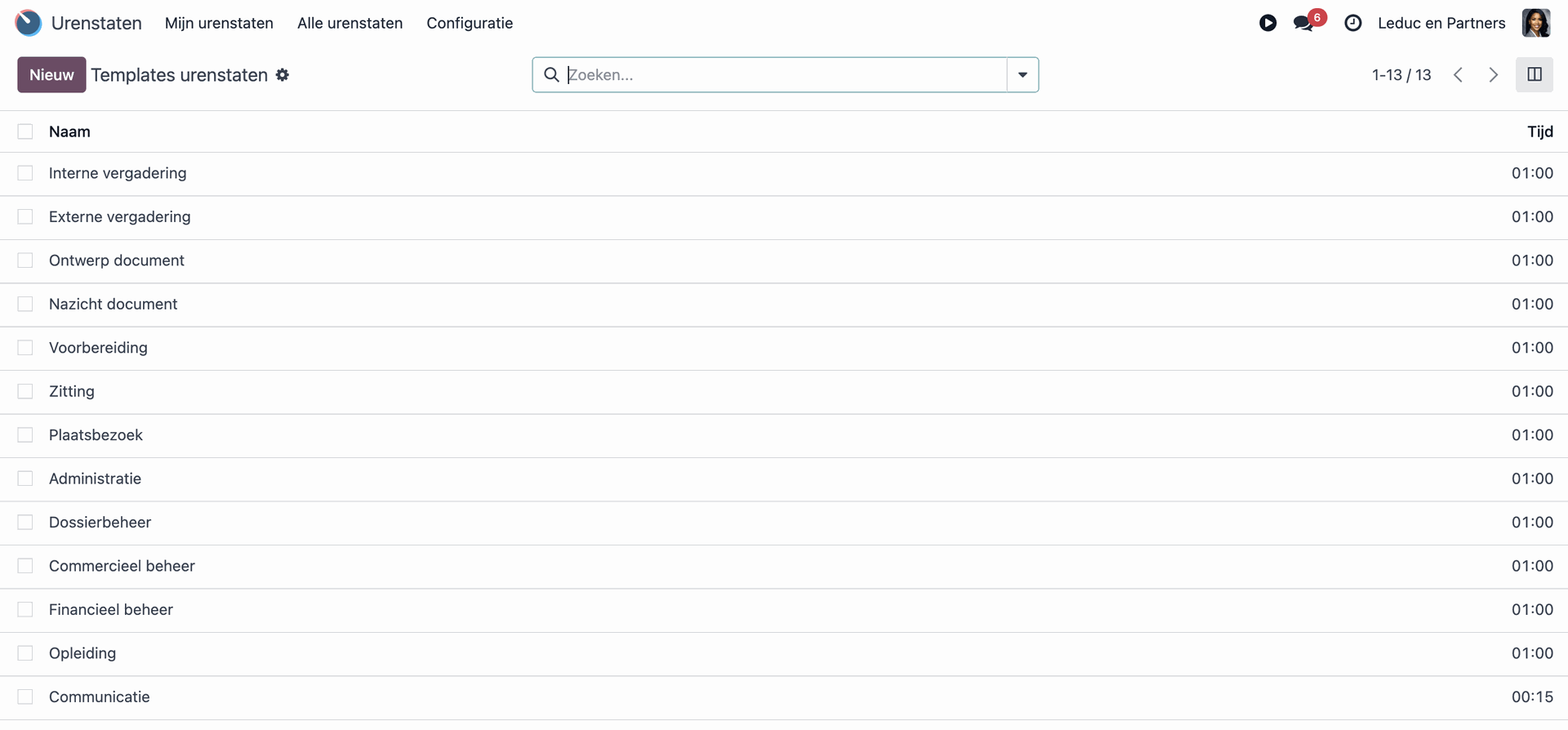
Task: Expand the search options dropdown arrow
Action: [1022, 75]
